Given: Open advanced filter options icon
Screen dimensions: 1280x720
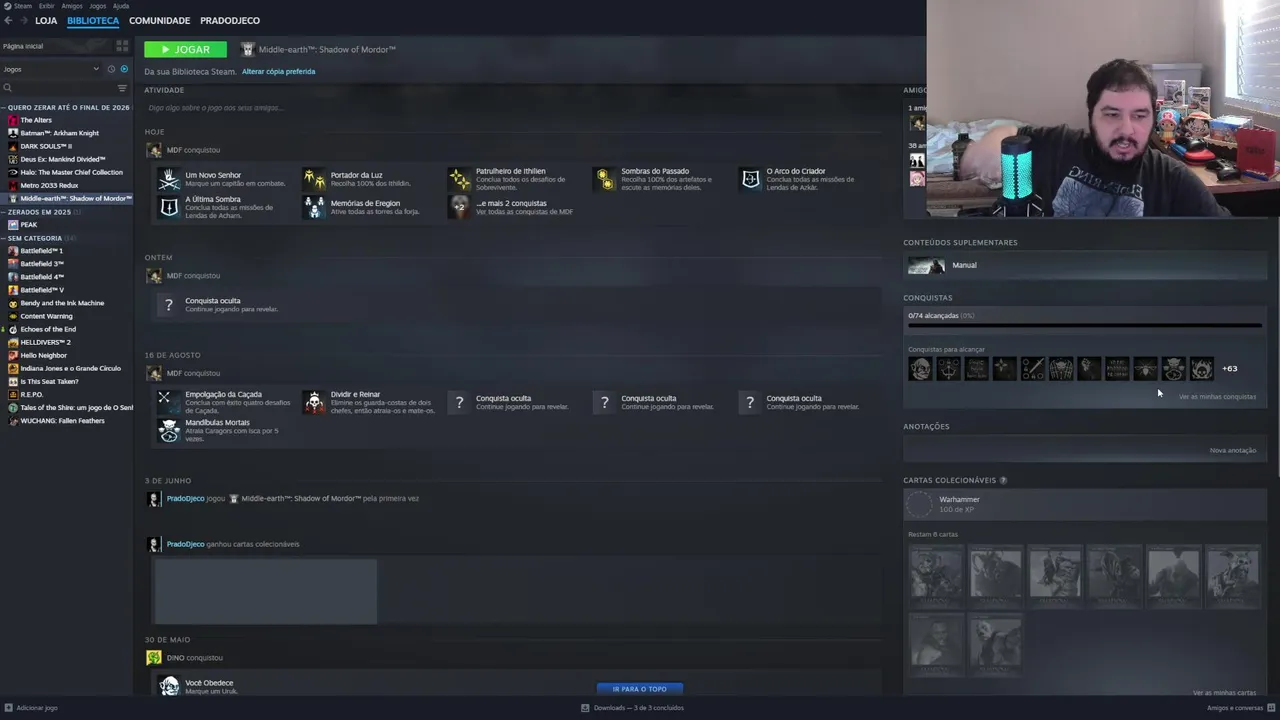Looking at the screenshot, I should [x=123, y=88].
